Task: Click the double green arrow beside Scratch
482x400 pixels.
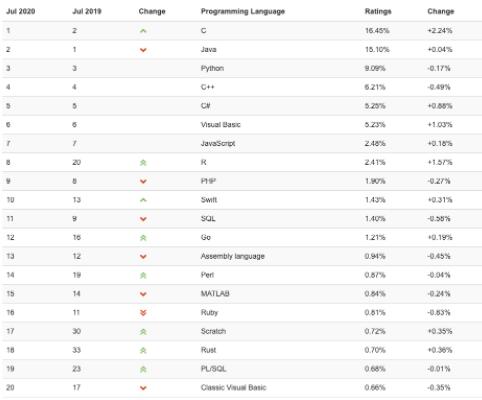Action: [x=143, y=332]
